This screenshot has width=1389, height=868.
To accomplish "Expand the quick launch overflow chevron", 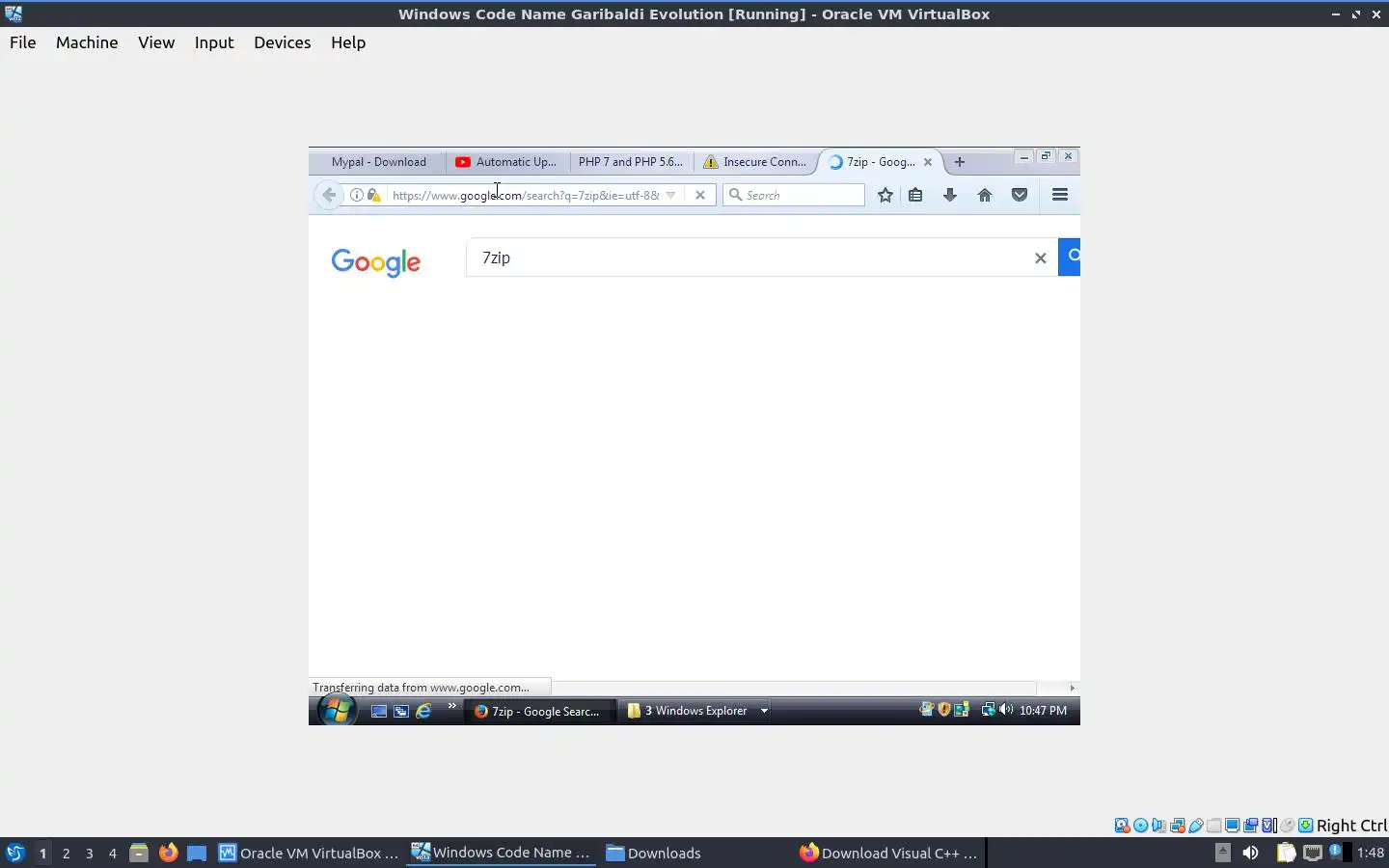I will point(451,706).
